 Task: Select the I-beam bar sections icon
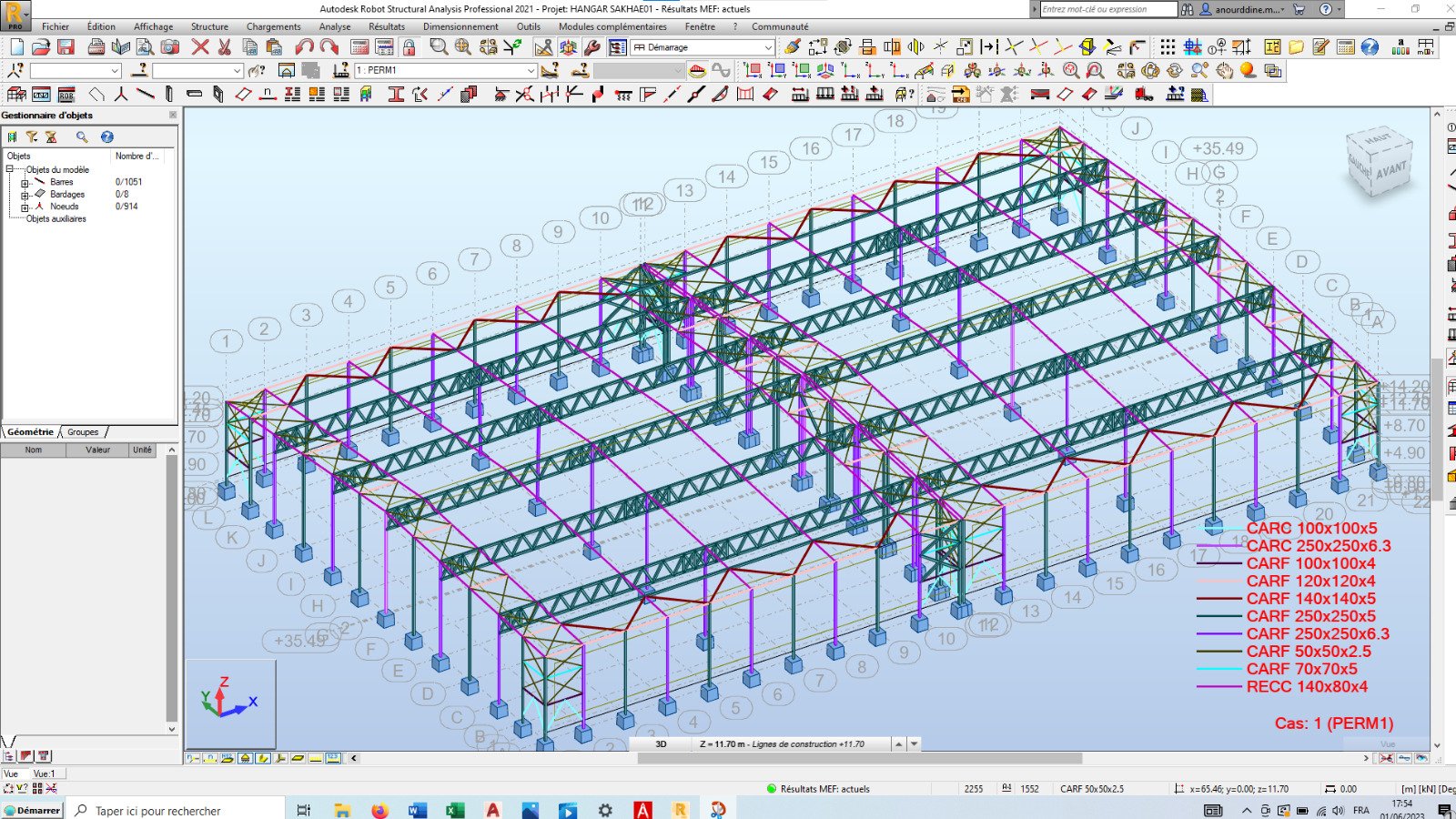pos(396,94)
